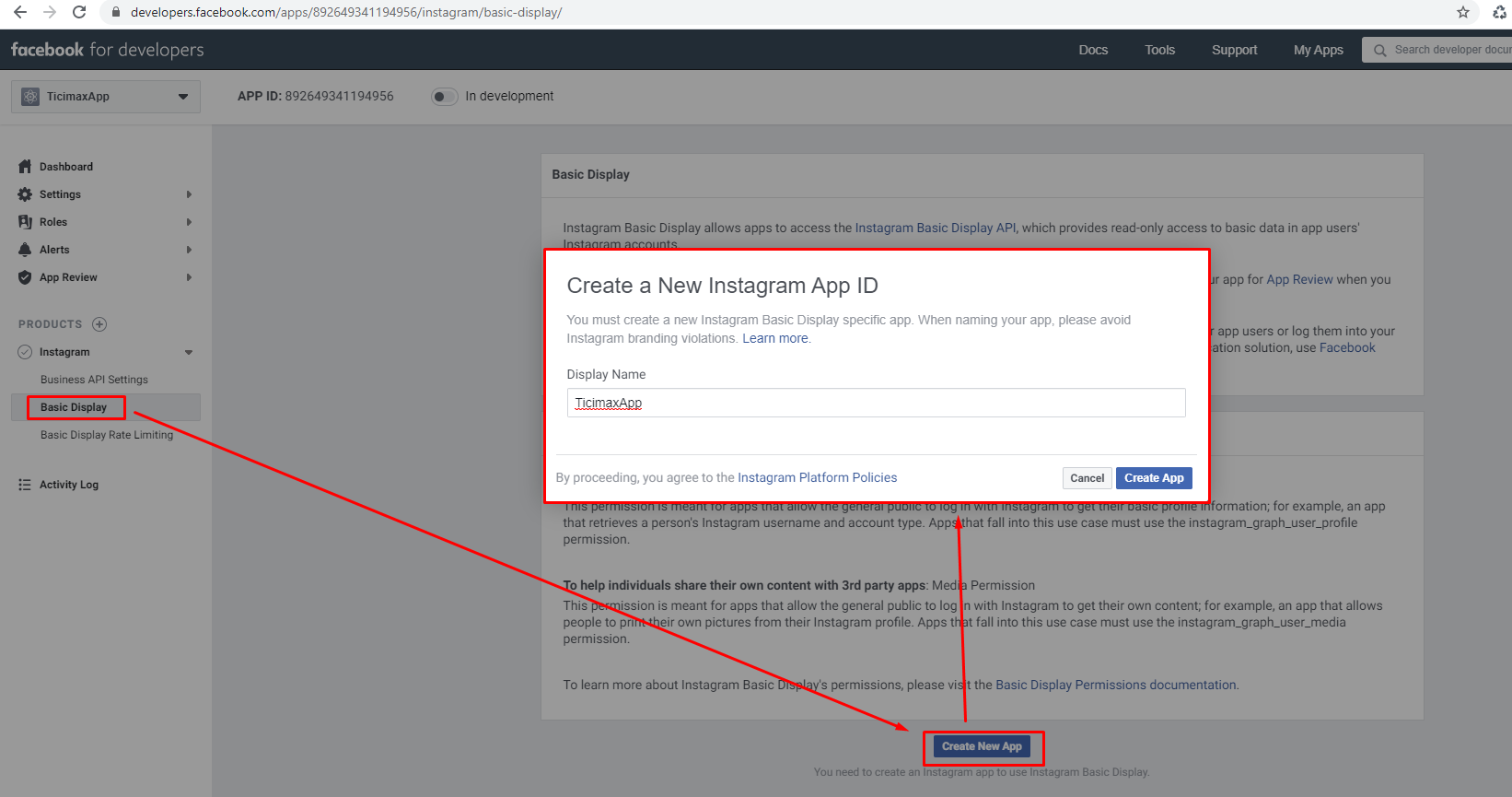Click the Settings gear icon in sidebar
This screenshot has width=1512, height=797.
pos(25,194)
